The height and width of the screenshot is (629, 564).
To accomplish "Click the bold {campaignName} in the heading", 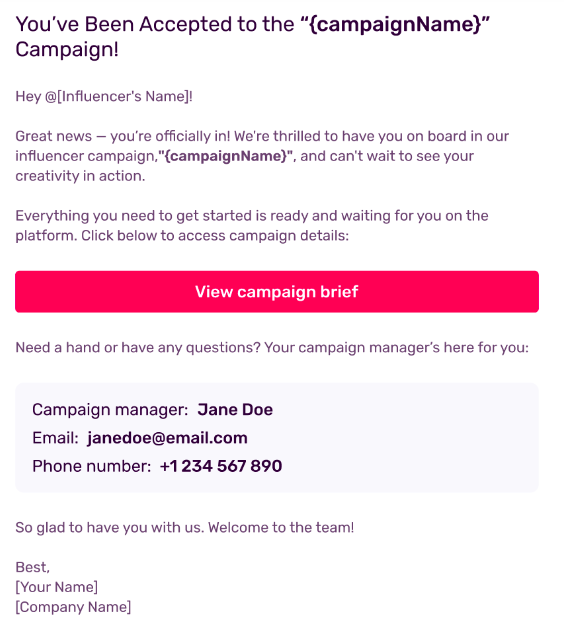I will click(x=395, y=24).
